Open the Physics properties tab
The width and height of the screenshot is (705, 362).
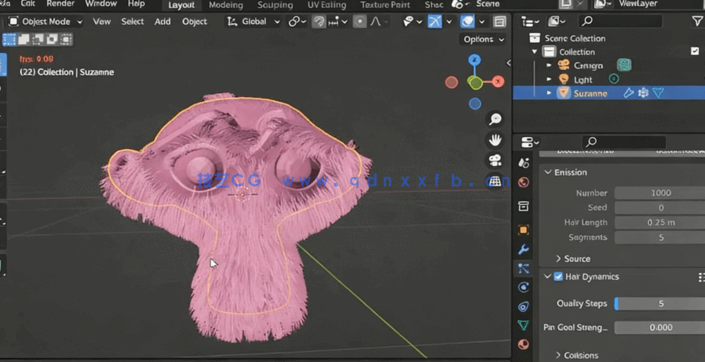coord(523,287)
